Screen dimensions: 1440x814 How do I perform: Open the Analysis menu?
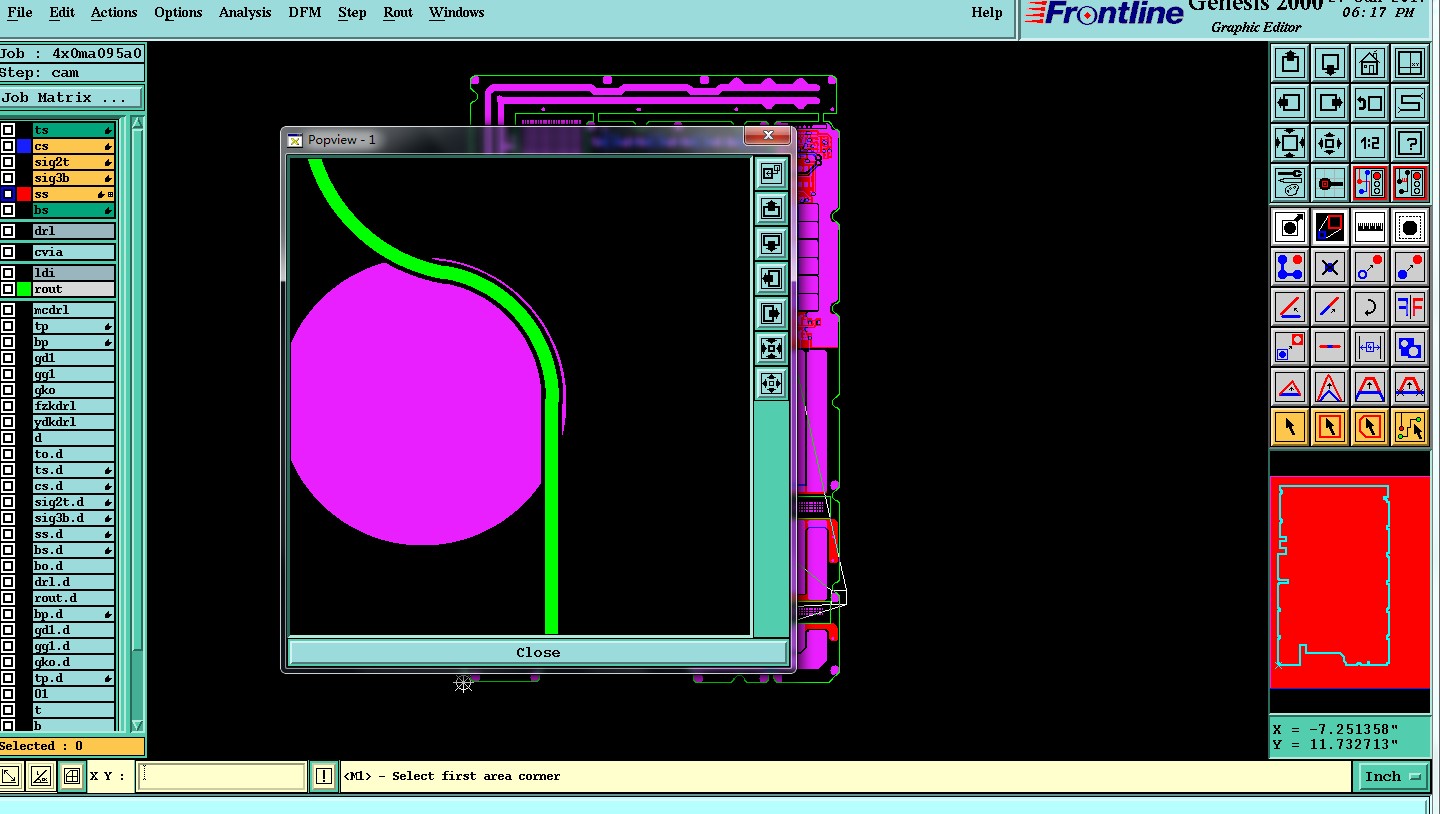(x=245, y=13)
